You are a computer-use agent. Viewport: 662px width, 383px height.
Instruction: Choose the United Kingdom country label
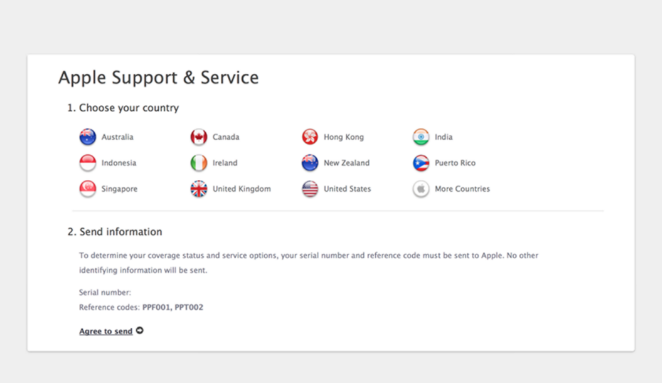[x=242, y=189]
